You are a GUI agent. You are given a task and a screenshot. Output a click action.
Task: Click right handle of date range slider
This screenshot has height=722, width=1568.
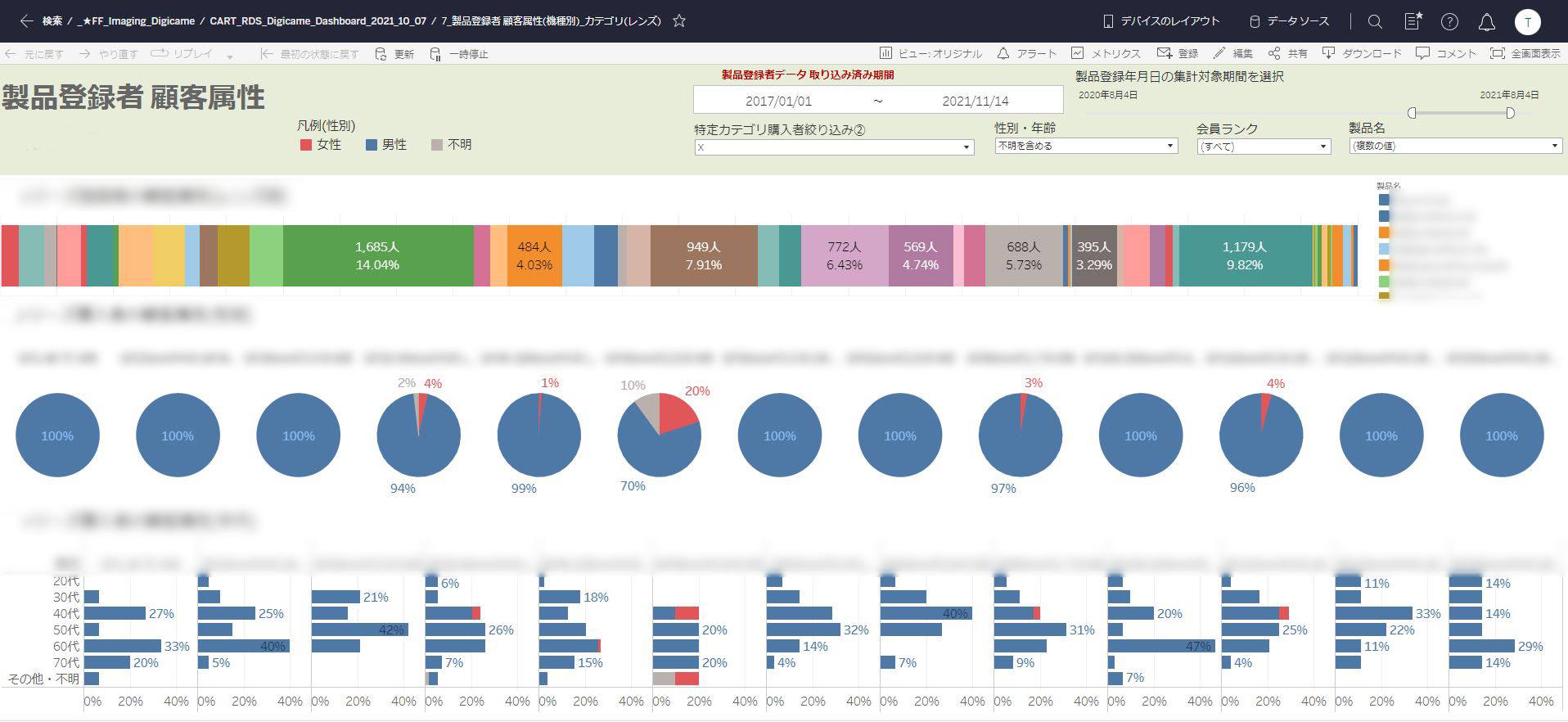tap(1510, 113)
